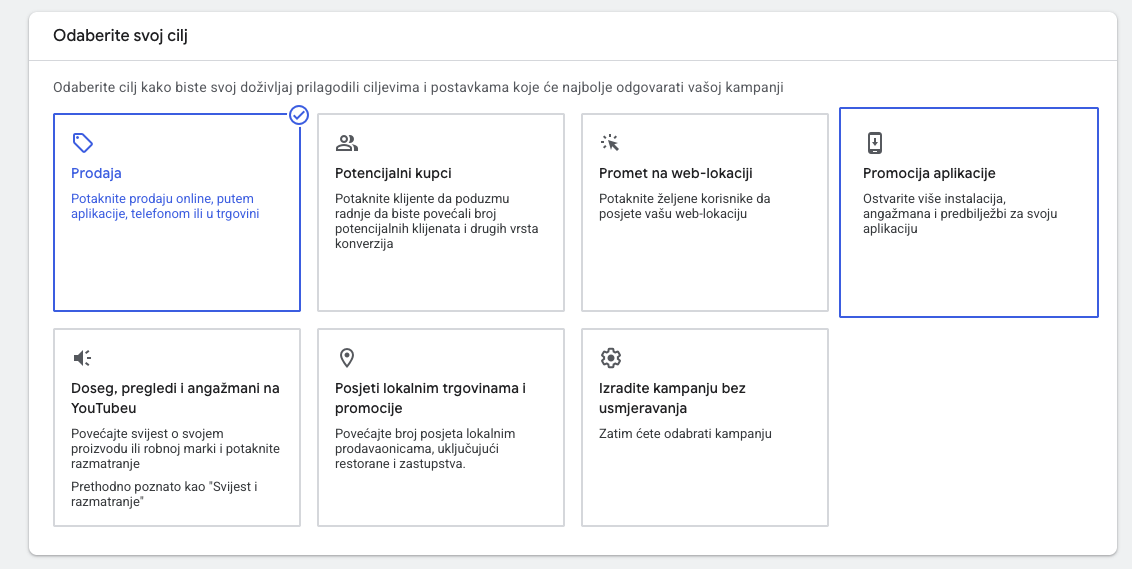Choose the Potencijalni kupci goal title

coord(393,173)
